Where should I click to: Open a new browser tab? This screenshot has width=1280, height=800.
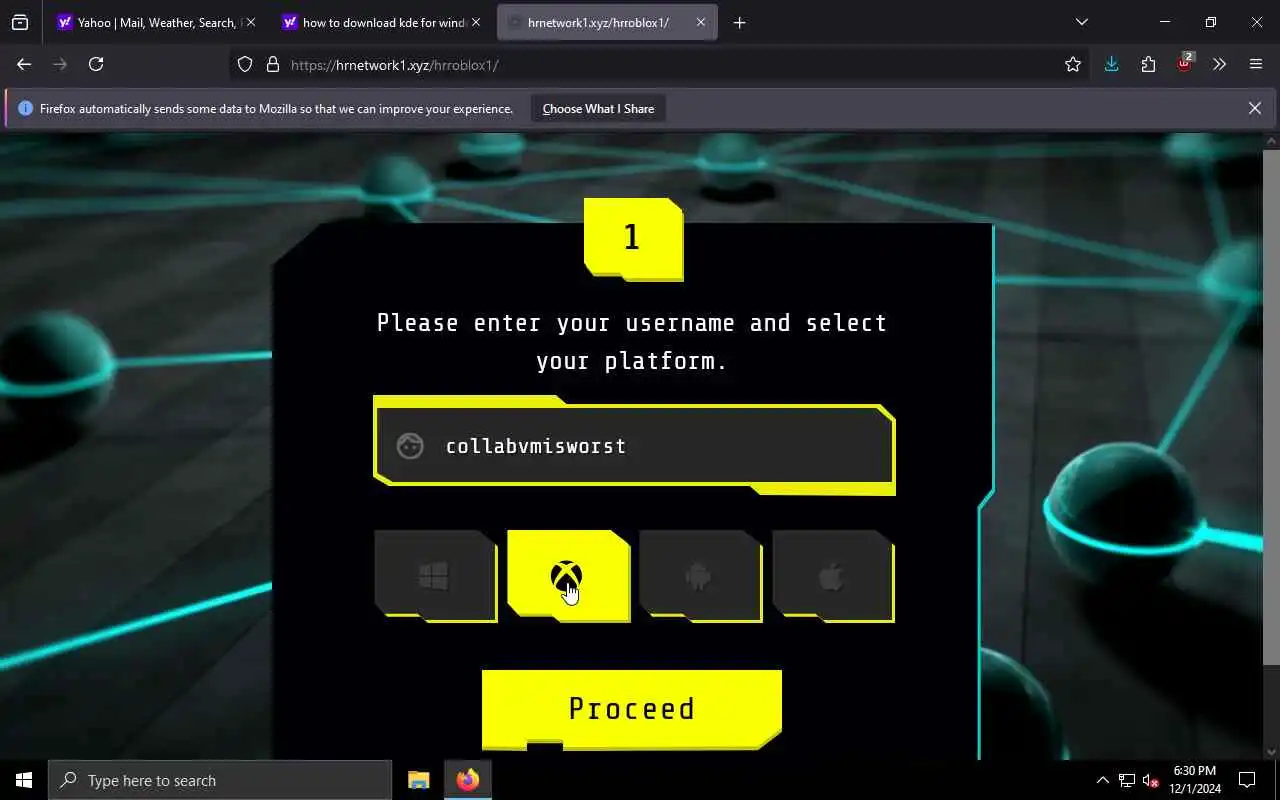pyautogui.click(x=739, y=22)
